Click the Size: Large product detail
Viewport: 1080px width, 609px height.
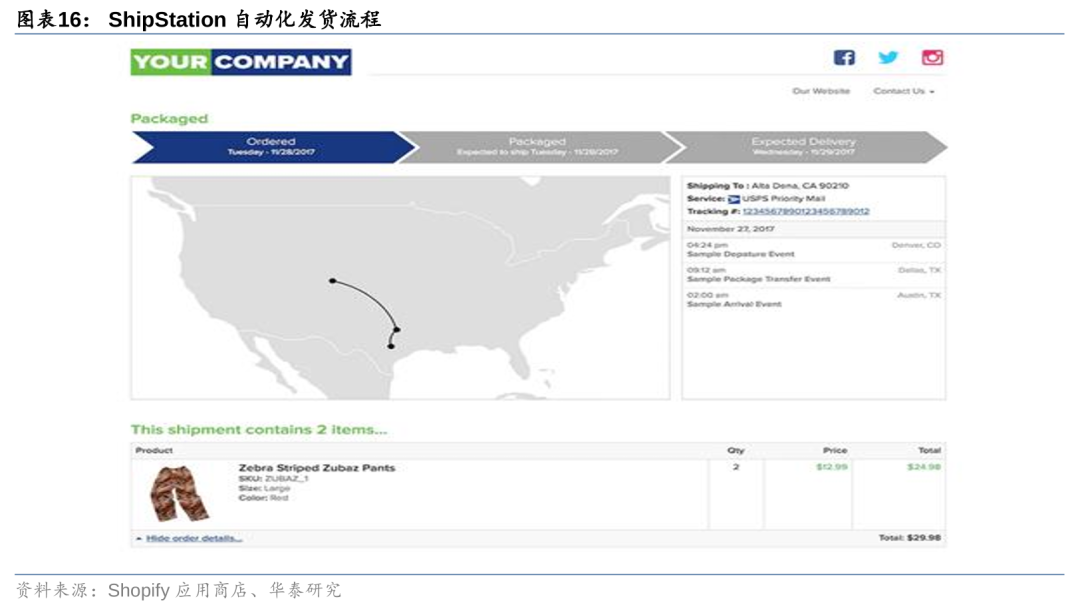264,488
